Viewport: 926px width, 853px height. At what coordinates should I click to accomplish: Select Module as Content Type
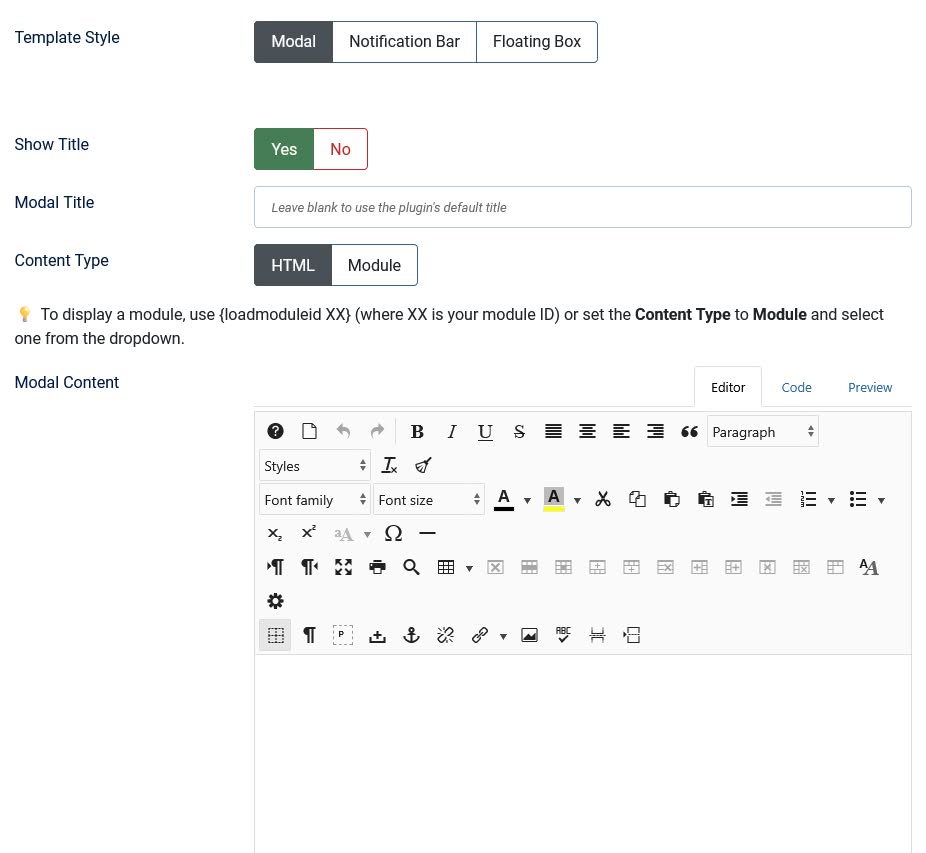pos(374,265)
